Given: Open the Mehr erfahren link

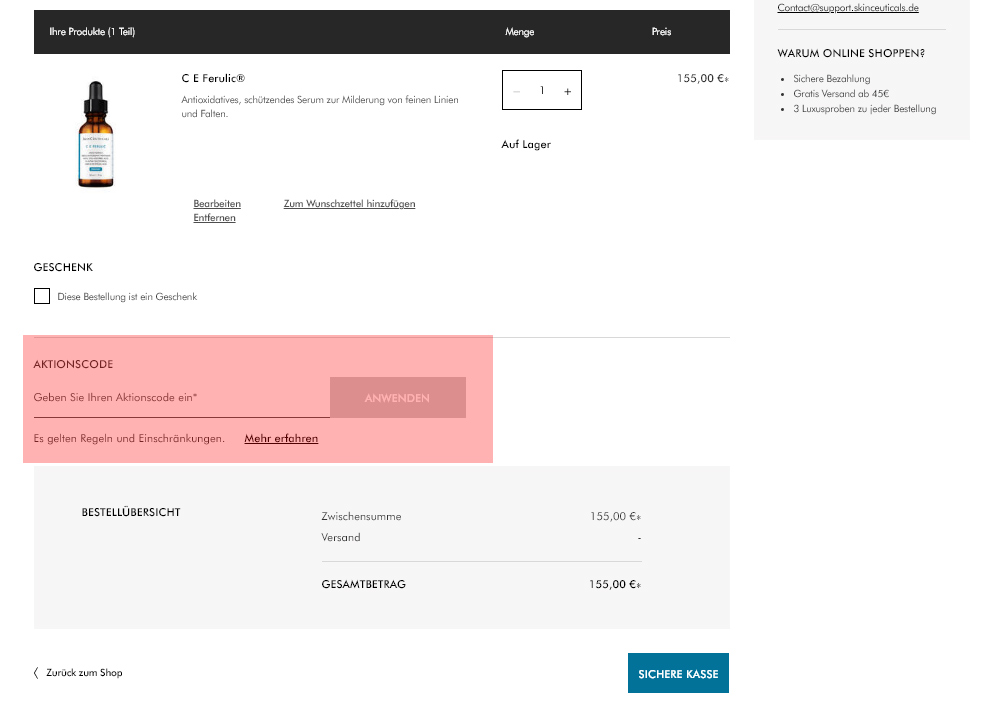Looking at the screenshot, I should click(281, 438).
